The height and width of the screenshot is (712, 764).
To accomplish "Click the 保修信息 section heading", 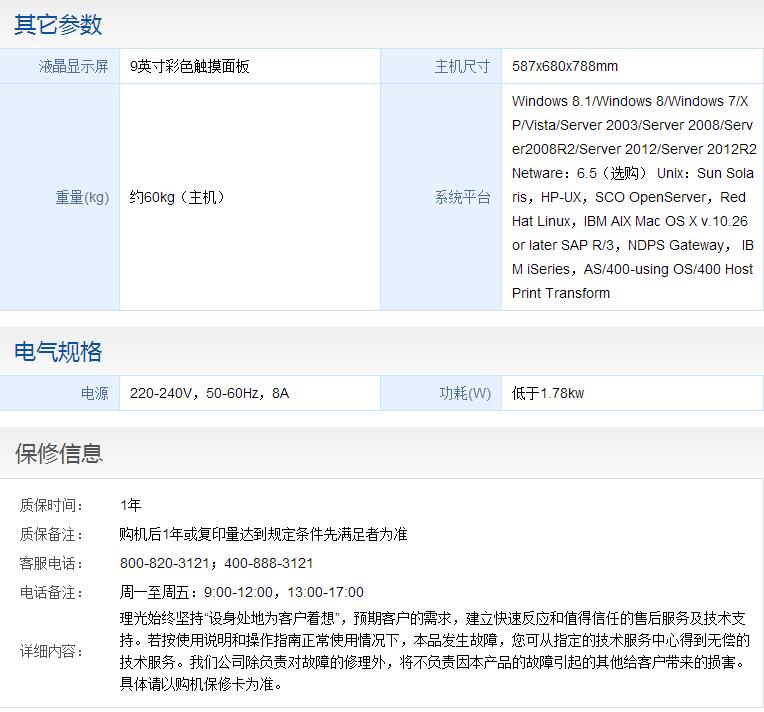I will pyautogui.click(x=59, y=454).
